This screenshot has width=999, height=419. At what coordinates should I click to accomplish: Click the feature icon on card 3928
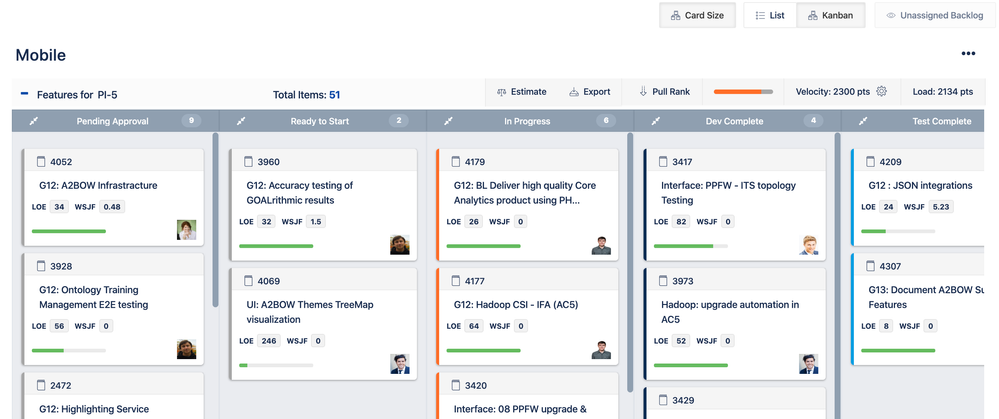(x=41, y=266)
